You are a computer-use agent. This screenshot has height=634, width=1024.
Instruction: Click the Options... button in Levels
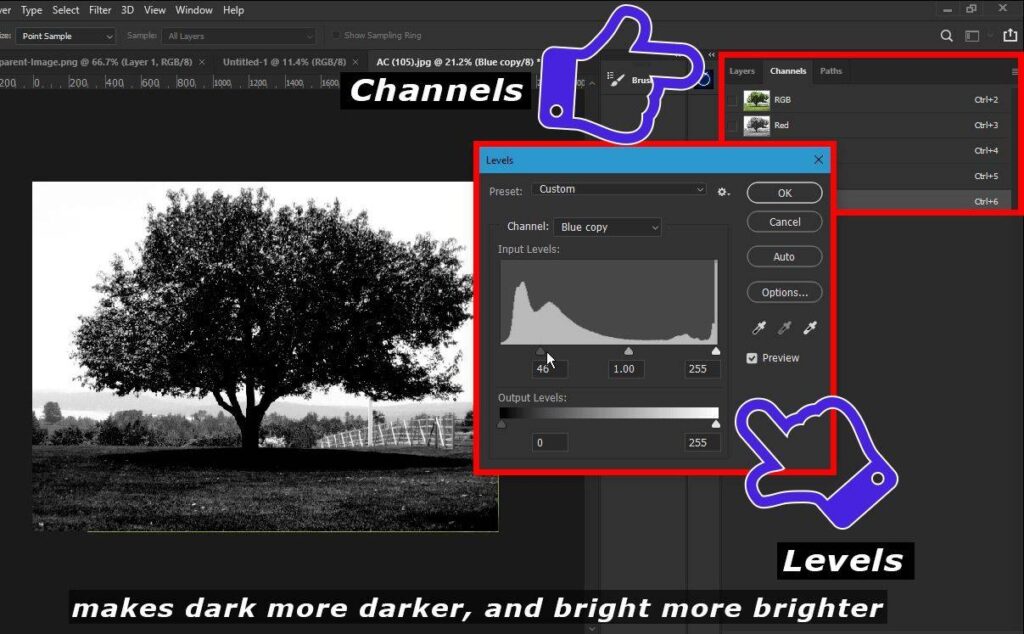[784, 293]
